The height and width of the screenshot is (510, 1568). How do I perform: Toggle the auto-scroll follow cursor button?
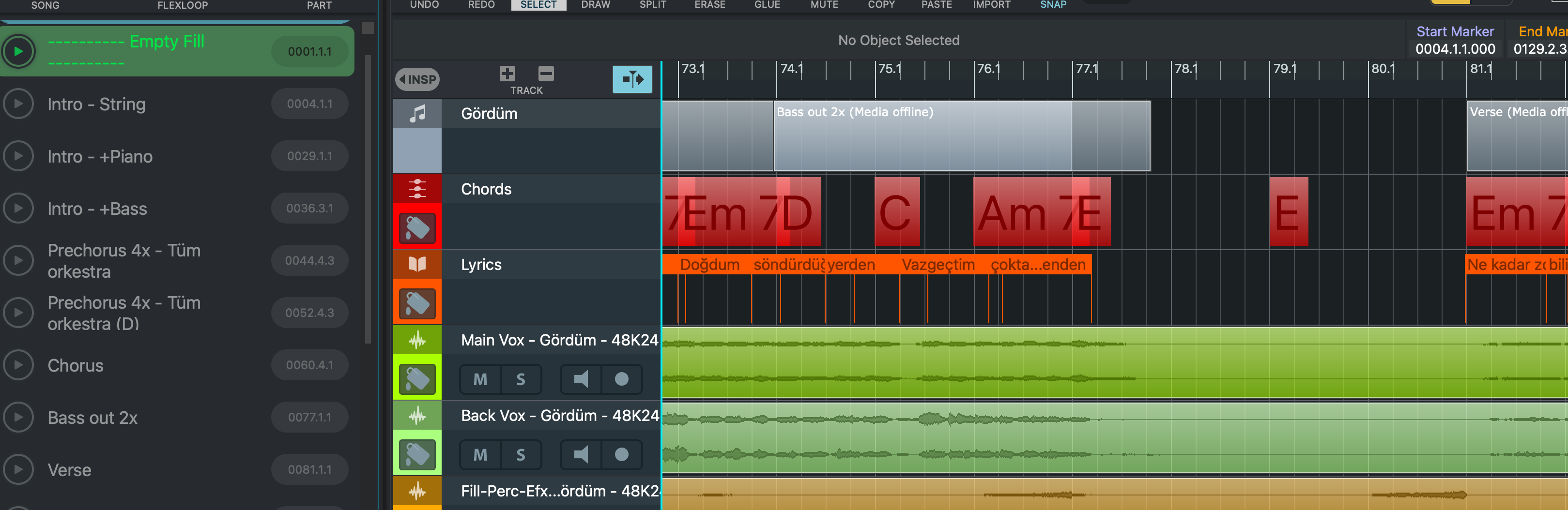click(x=632, y=79)
